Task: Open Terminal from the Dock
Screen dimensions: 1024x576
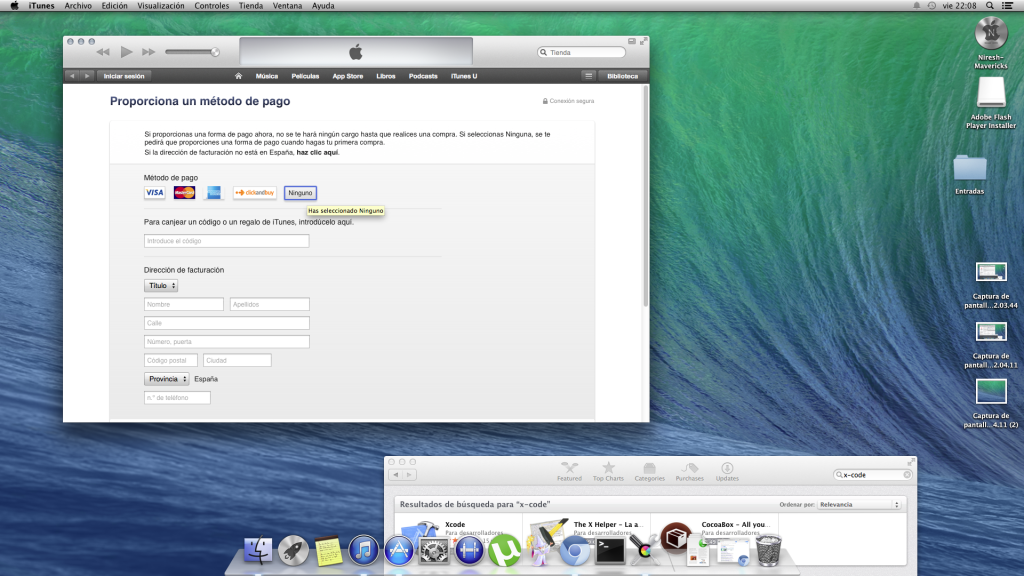Action: 610,551
